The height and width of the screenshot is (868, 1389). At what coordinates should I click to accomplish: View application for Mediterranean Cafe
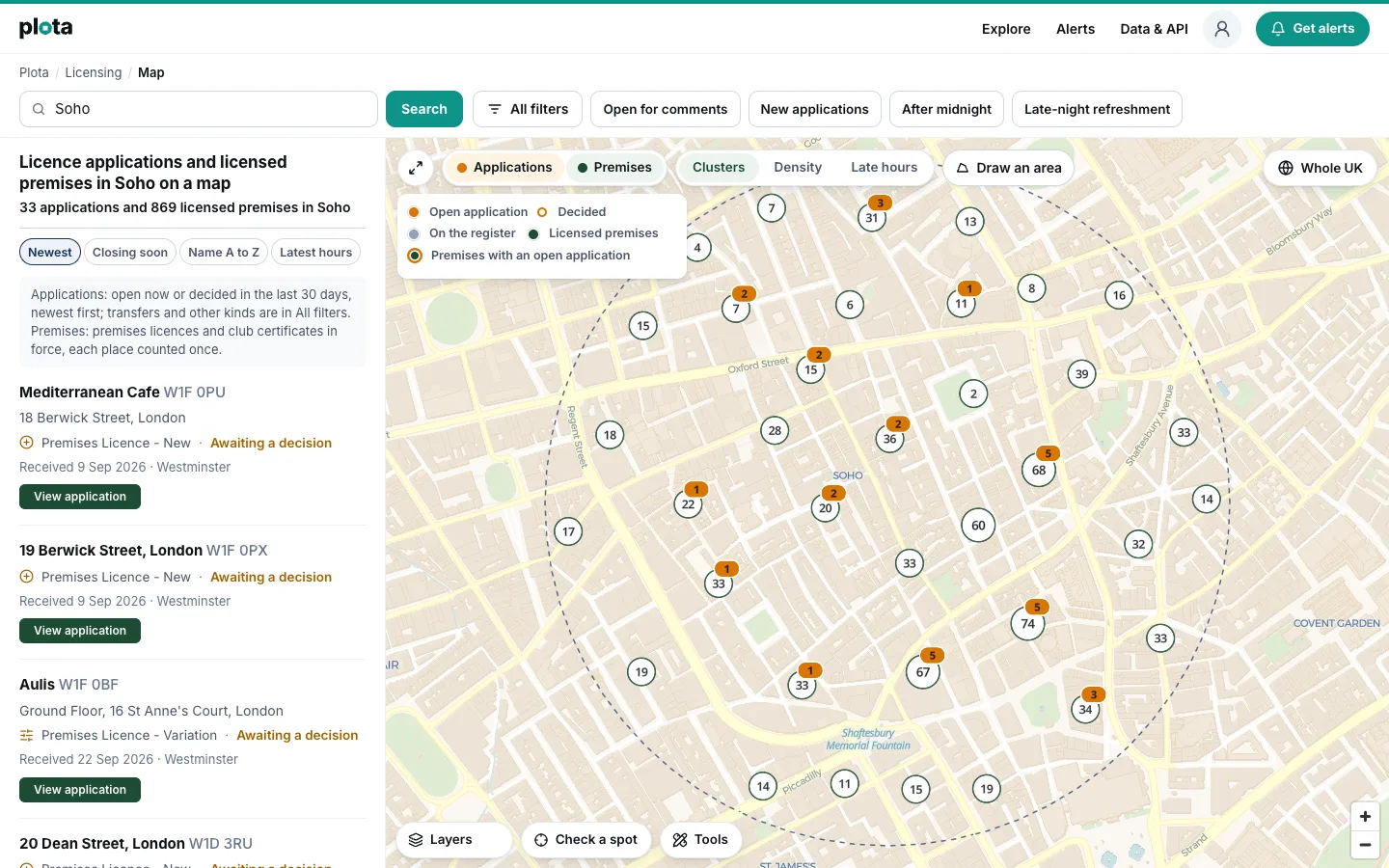[x=80, y=497]
